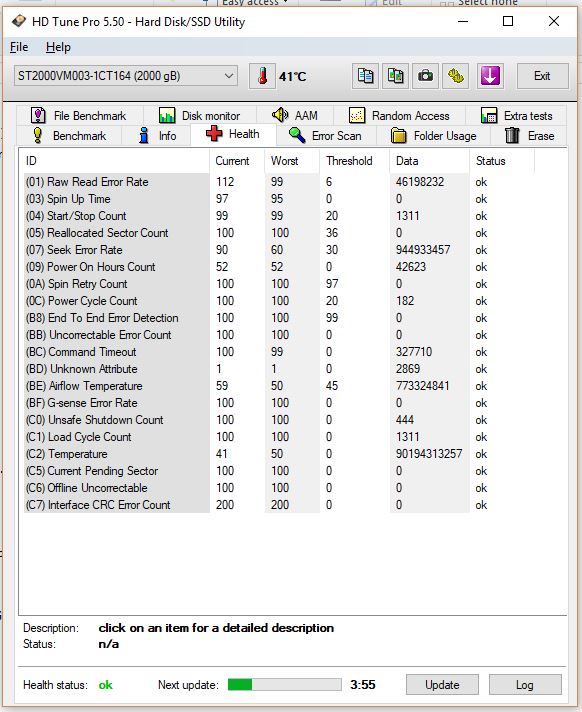Open the AAM tab
The width and height of the screenshot is (582, 712).
(295, 116)
